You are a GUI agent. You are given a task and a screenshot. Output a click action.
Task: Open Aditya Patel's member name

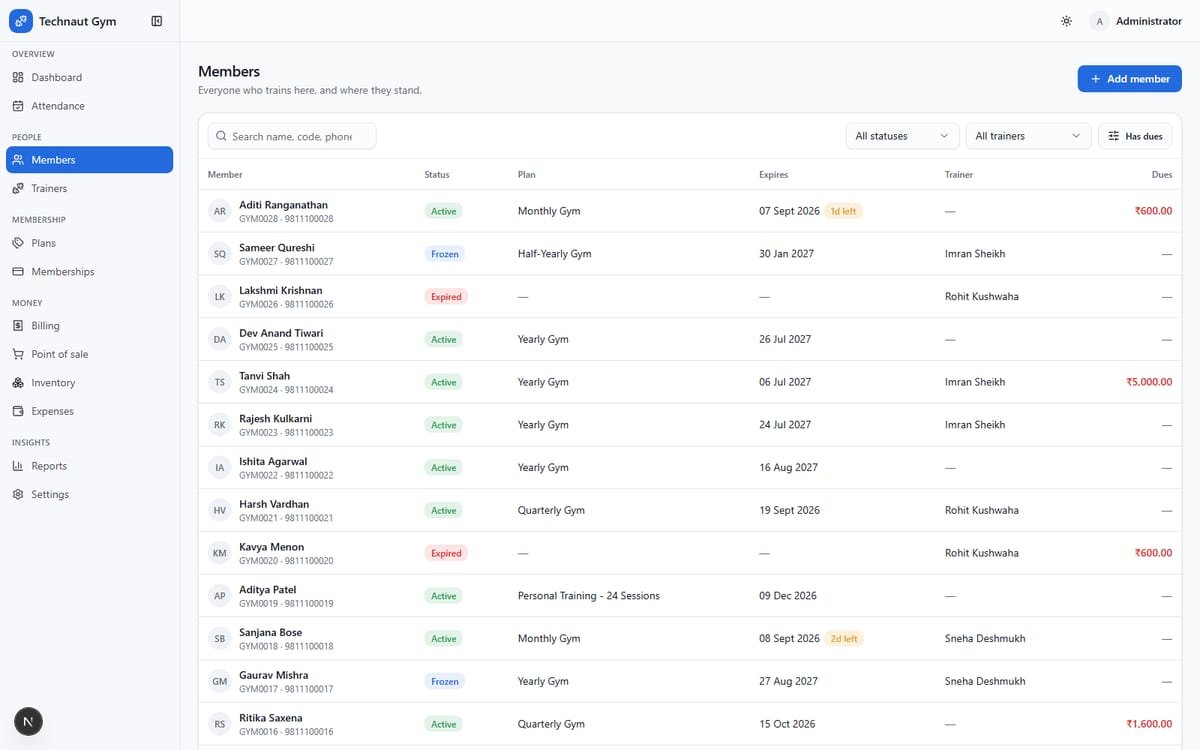pyautogui.click(x=267, y=590)
